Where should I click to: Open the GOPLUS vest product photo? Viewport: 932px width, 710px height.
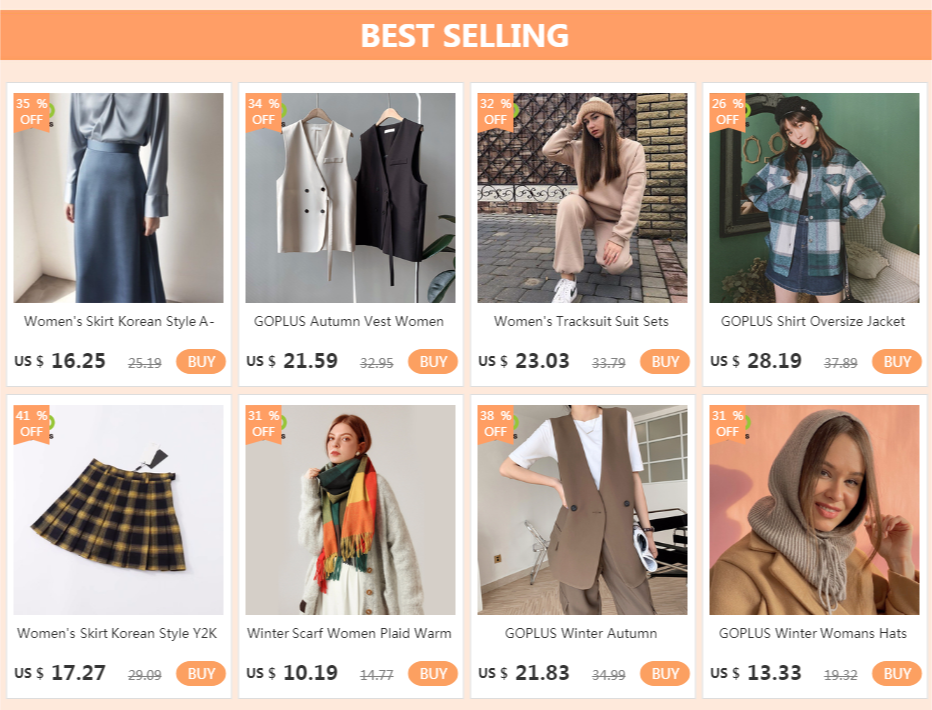pos(351,198)
